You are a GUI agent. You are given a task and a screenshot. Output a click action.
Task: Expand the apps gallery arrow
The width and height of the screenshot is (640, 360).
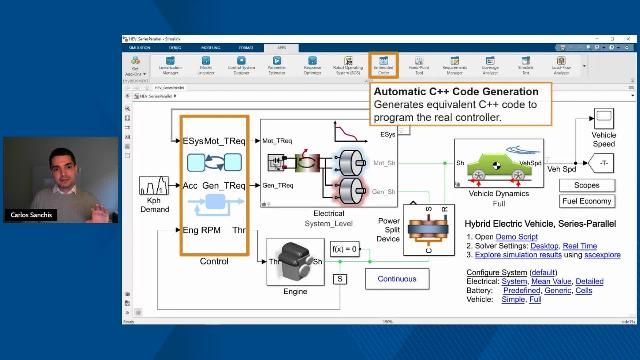coord(584,66)
